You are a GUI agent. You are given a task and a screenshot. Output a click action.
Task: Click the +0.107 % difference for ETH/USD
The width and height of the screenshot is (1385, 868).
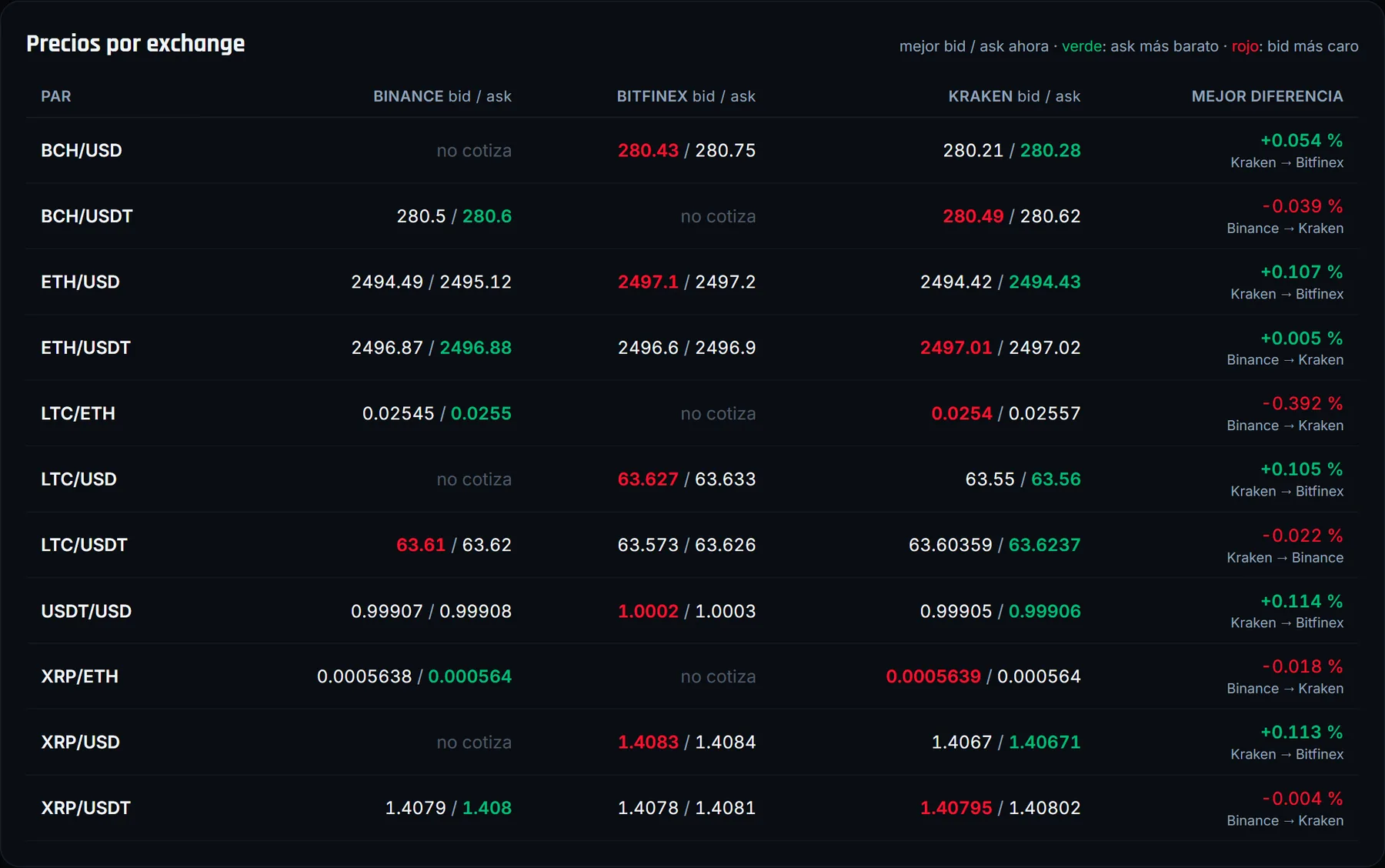point(1301,272)
